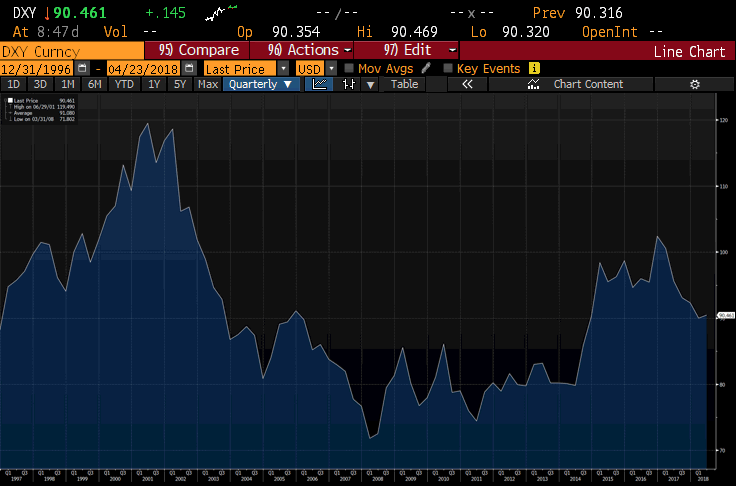Screen dimensions: 736x486
Task: Edit the start date 12/31/1996 field
Action: point(37,69)
